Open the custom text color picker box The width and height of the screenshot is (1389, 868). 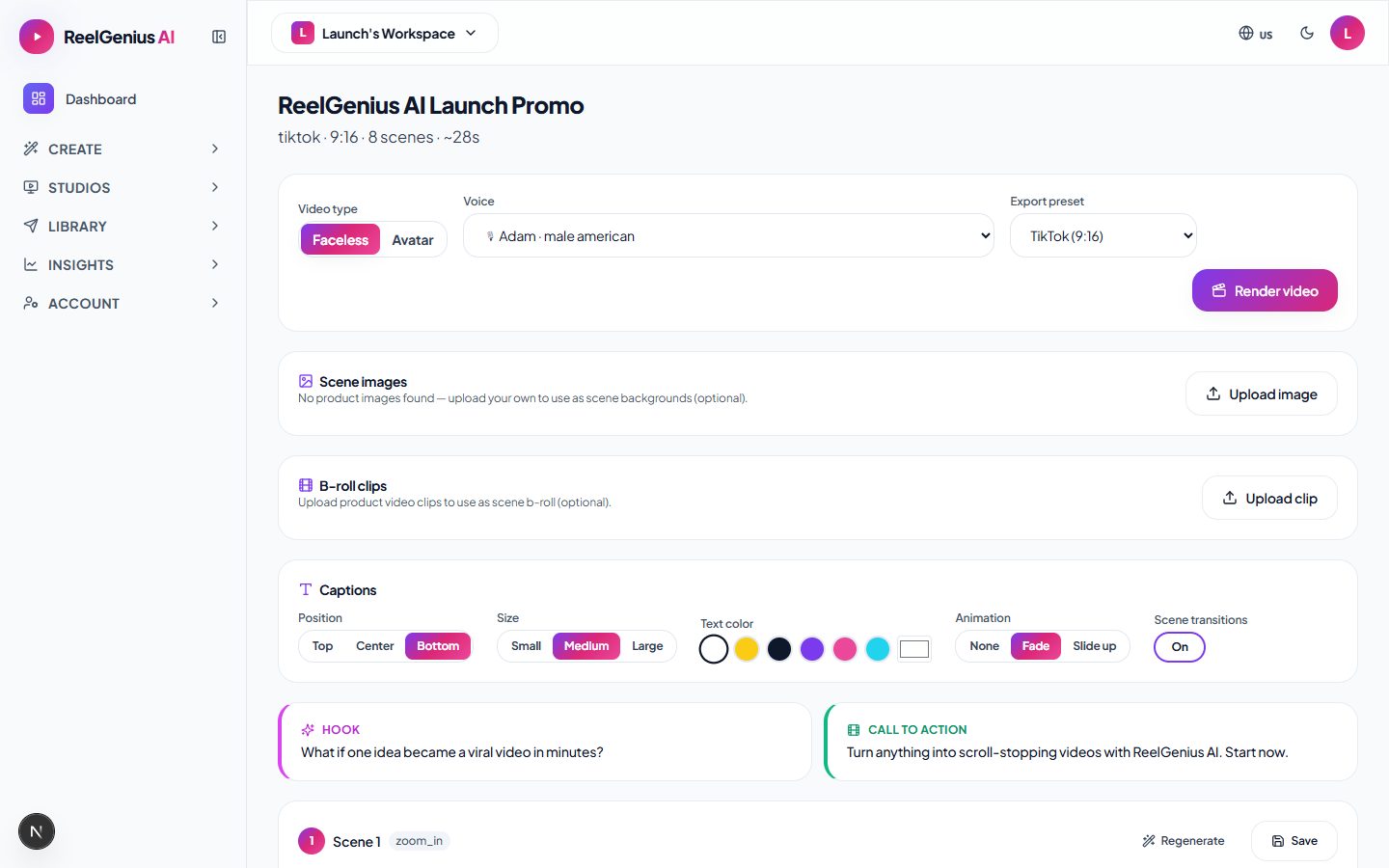click(914, 649)
